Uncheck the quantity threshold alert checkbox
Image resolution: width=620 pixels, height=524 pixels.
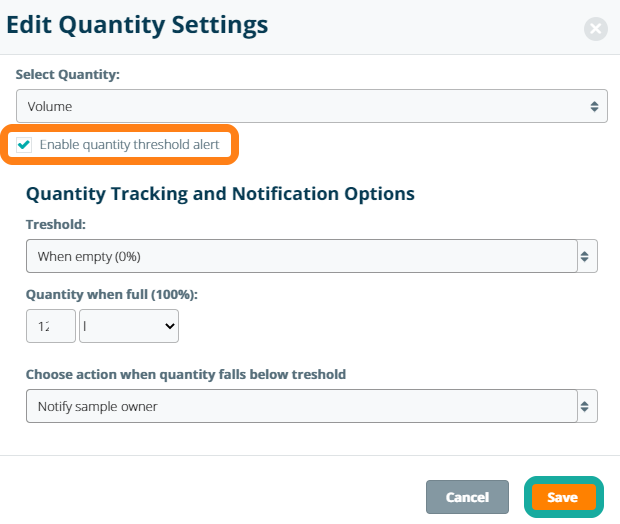tap(24, 145)
